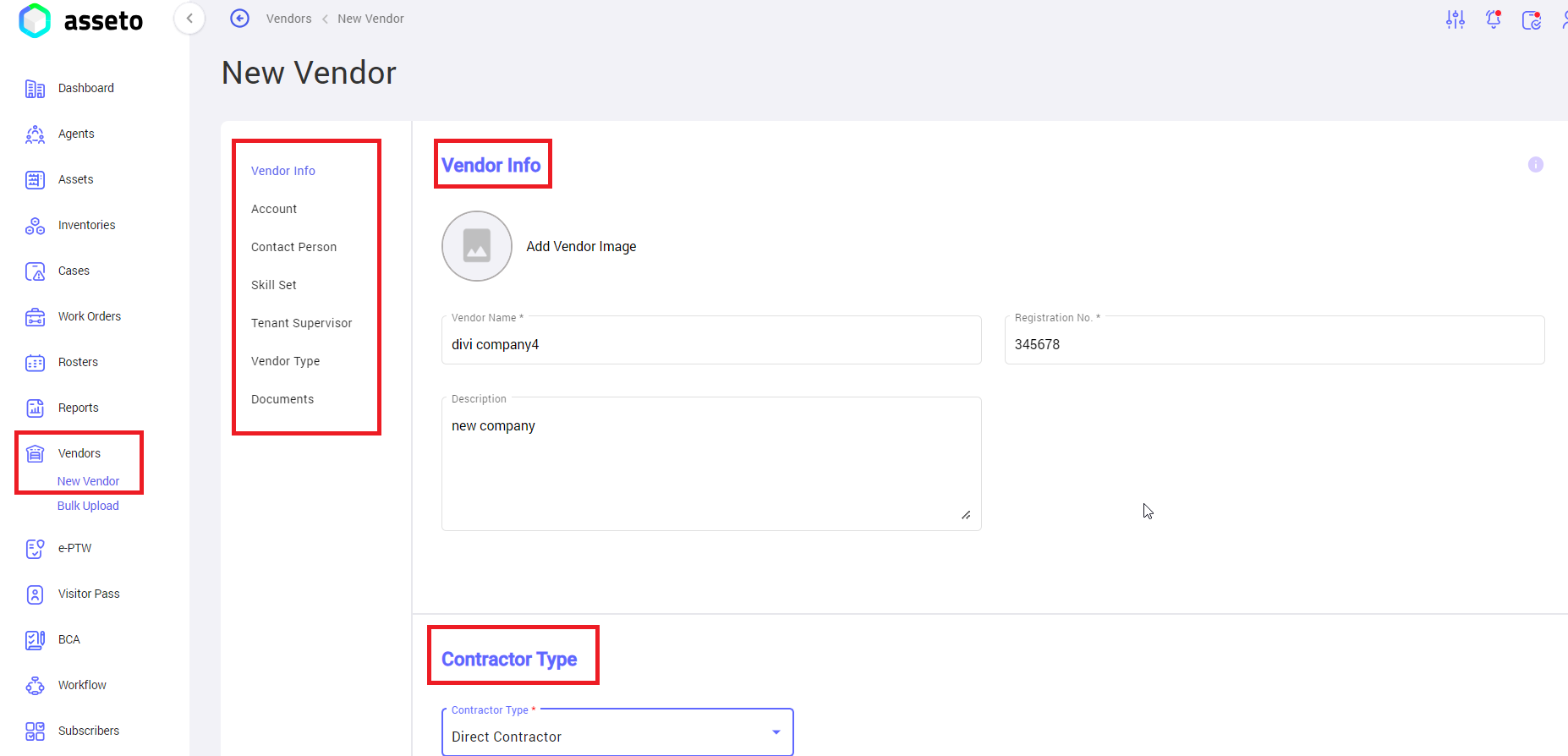Click the notification bell icon

pos(1494,19)
